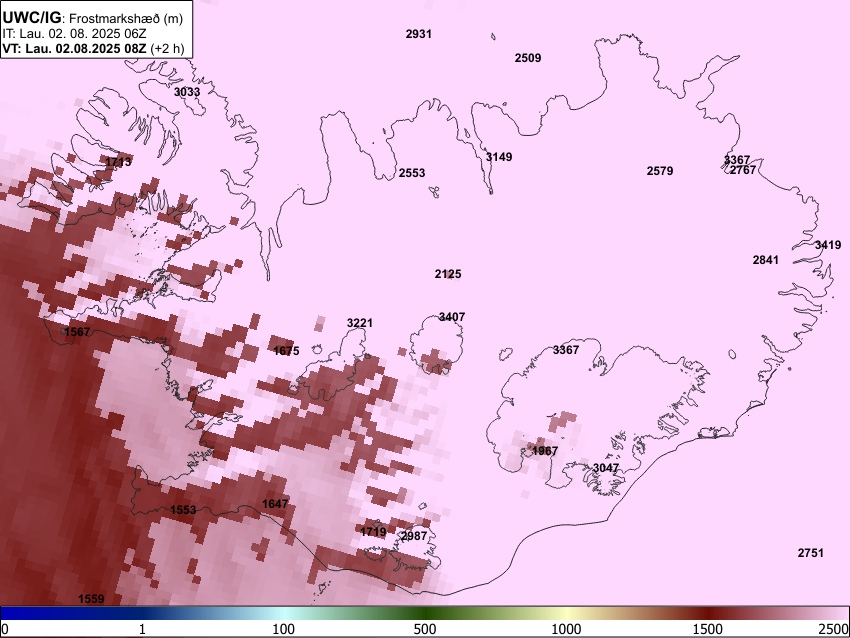The width and height of the screenshot is (850, 638).
Task: Click the 1559 value label
Action: click(x=91, y=600)
